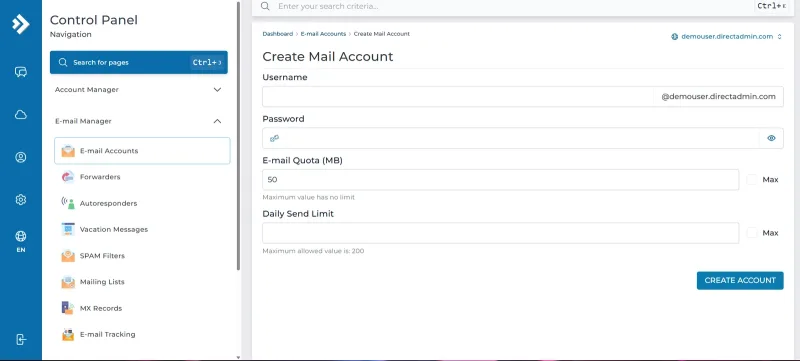This screenshot has width=800, height=361.
Task: Open the demouser.directadmin.com domain selector
Action: pyautogui.click(x=727, y=37)
